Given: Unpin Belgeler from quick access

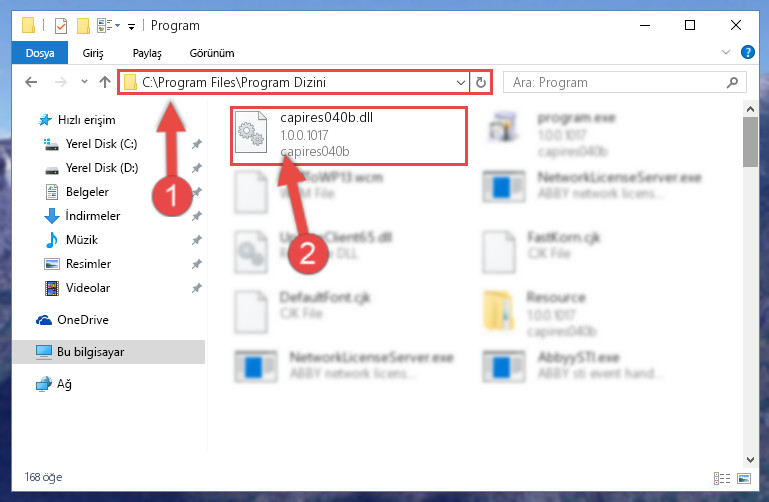Looking at the screenshot, I should click(197, 192).
